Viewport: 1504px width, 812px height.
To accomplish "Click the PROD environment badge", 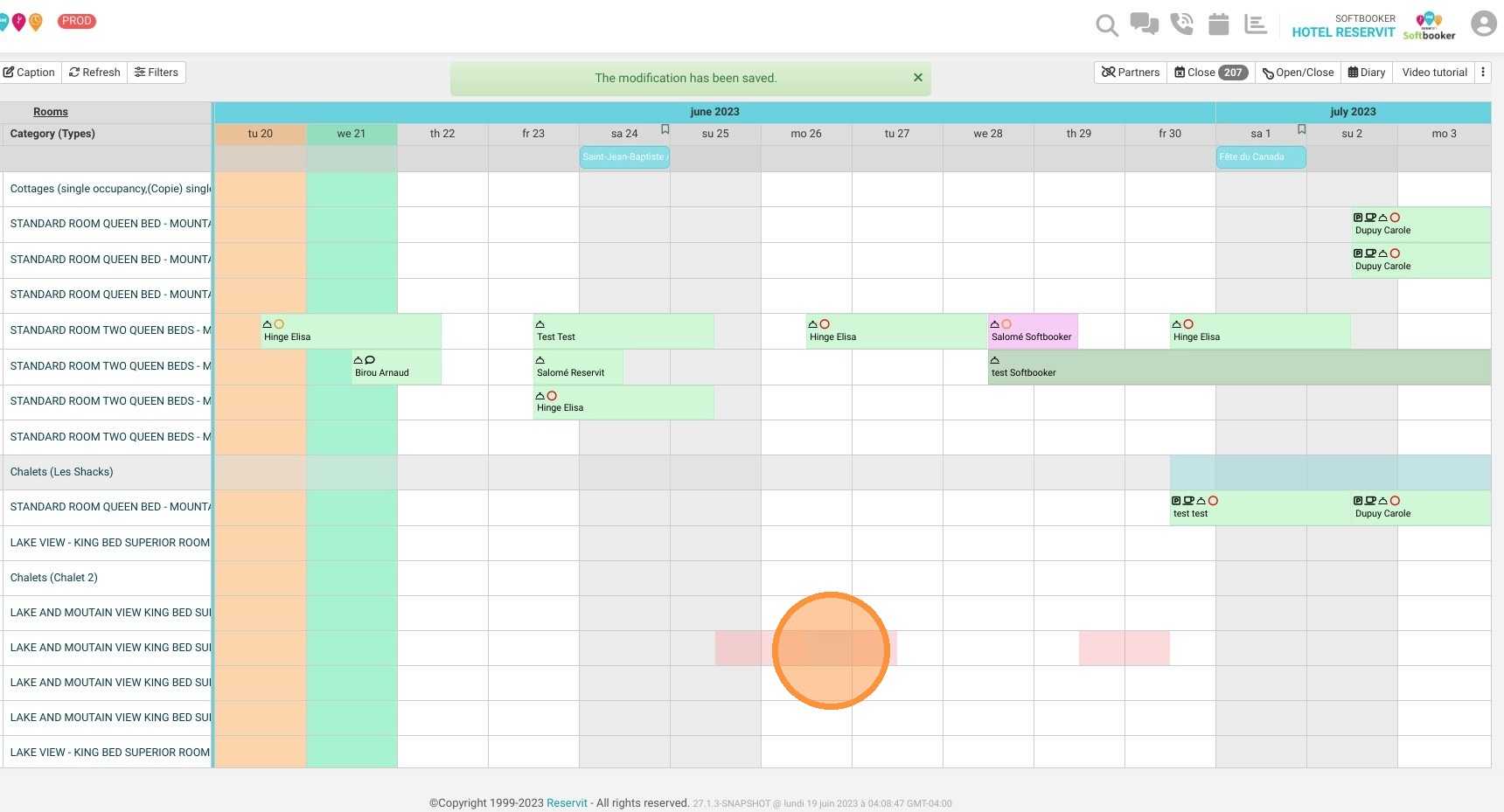I will 77,21.
